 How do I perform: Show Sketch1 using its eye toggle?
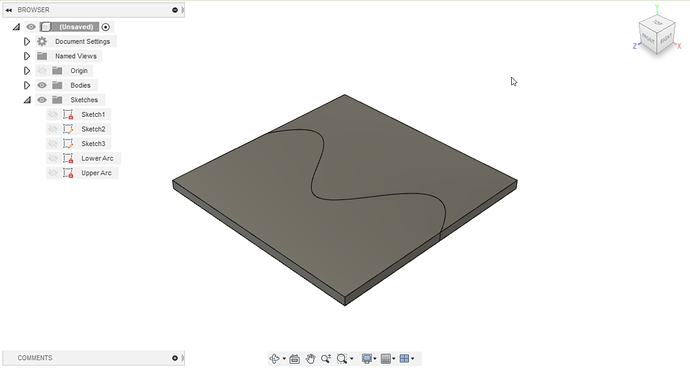[53, 114]
